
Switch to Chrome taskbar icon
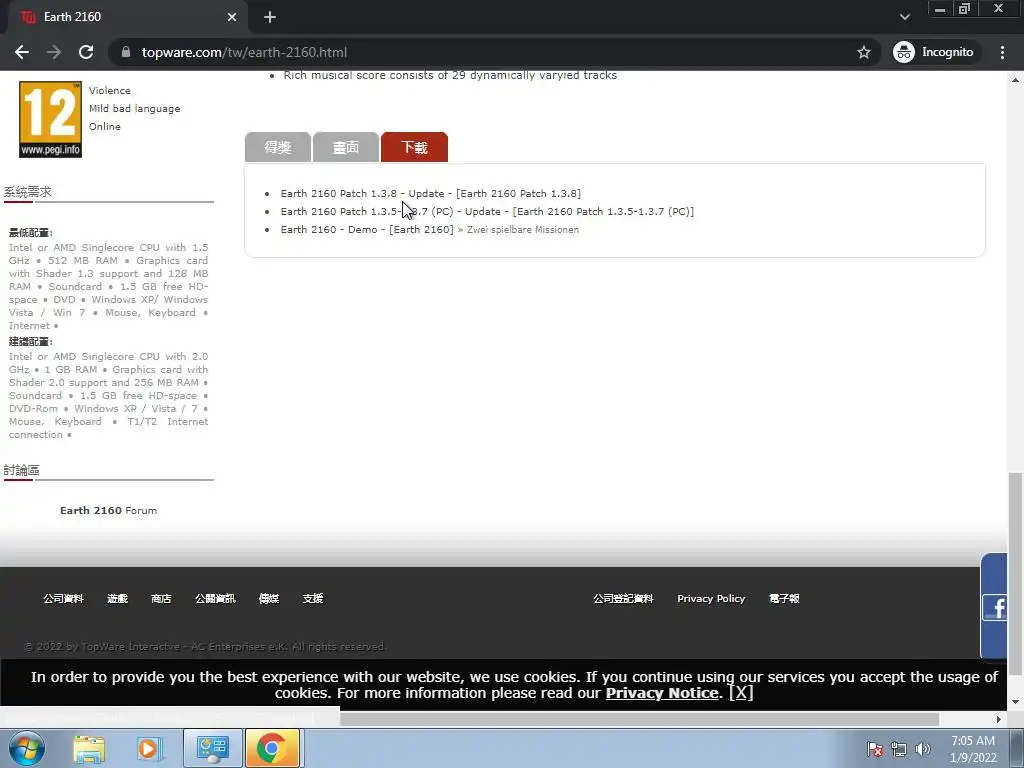[x=272, y=748]
